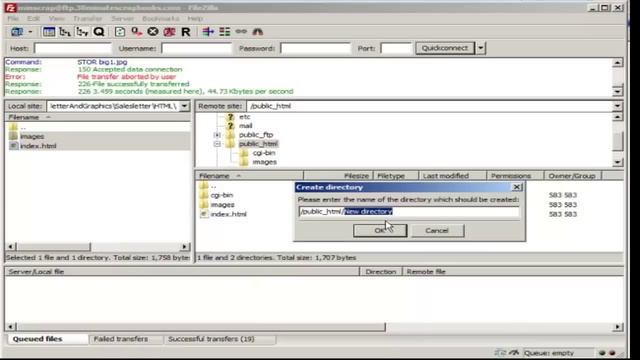The height and width of the screenshot is (360, 640).
Task: Sort remote list by Permissions column
Action: 516,176
